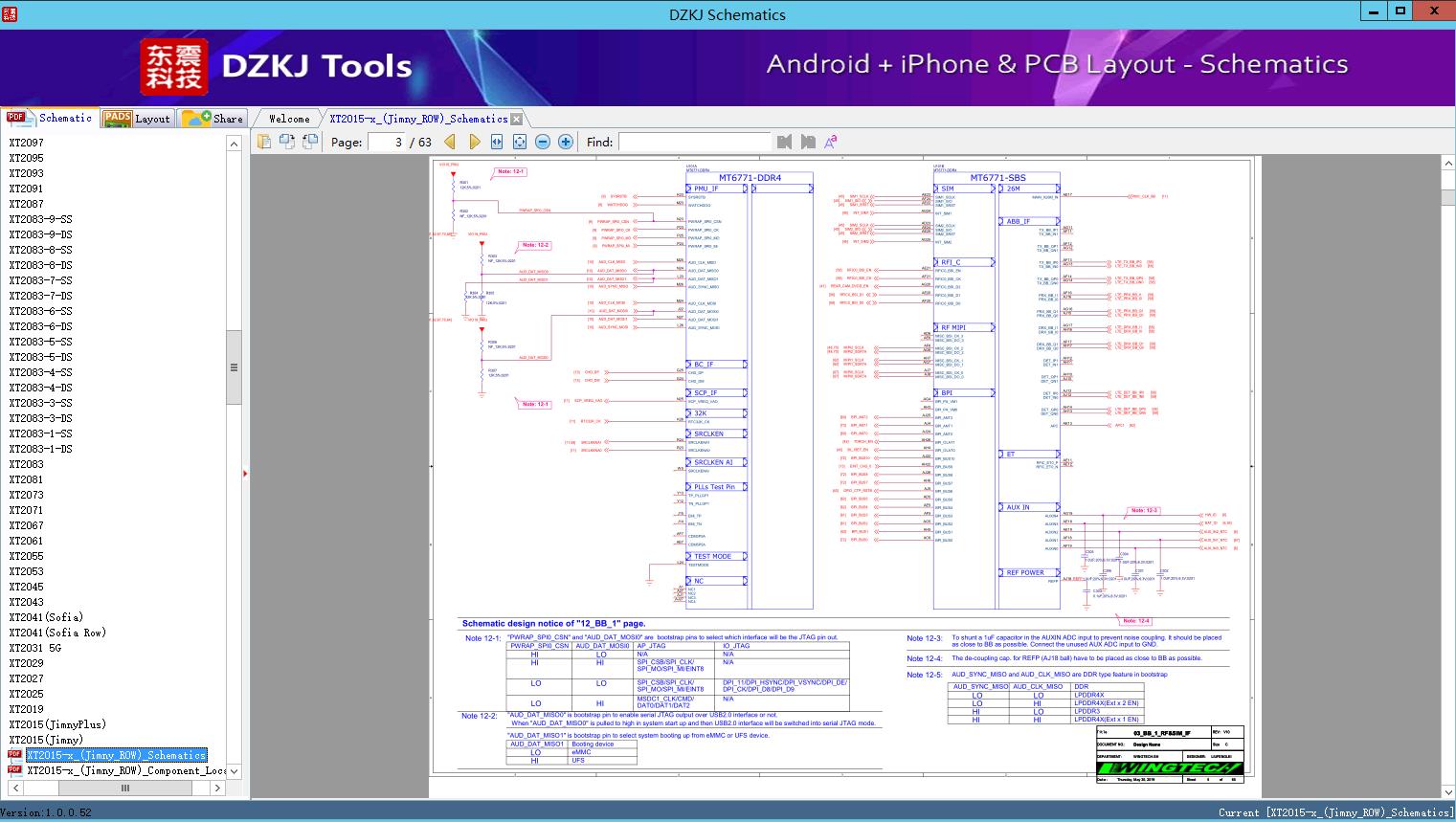Click the app icon in the title bar
The height and width of the screenshot is (822, 1456).
coord(10,12)
